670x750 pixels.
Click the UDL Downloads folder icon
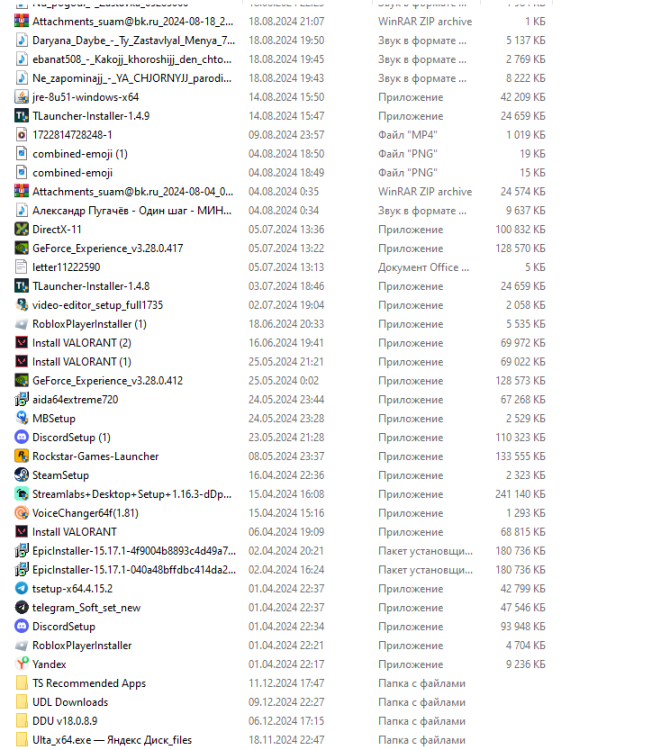[x=21, y=702]
